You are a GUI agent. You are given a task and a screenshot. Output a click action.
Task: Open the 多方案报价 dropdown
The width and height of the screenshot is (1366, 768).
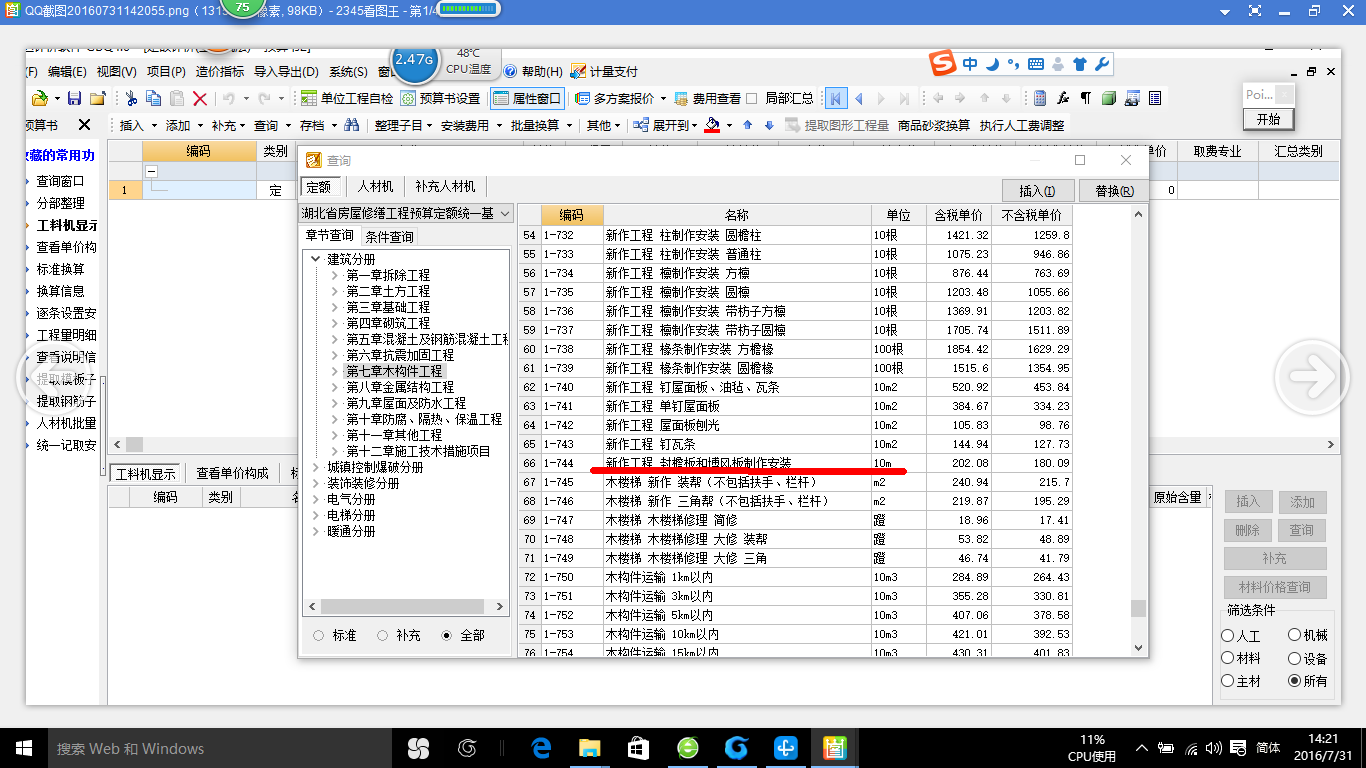click(x=620, y=98)
